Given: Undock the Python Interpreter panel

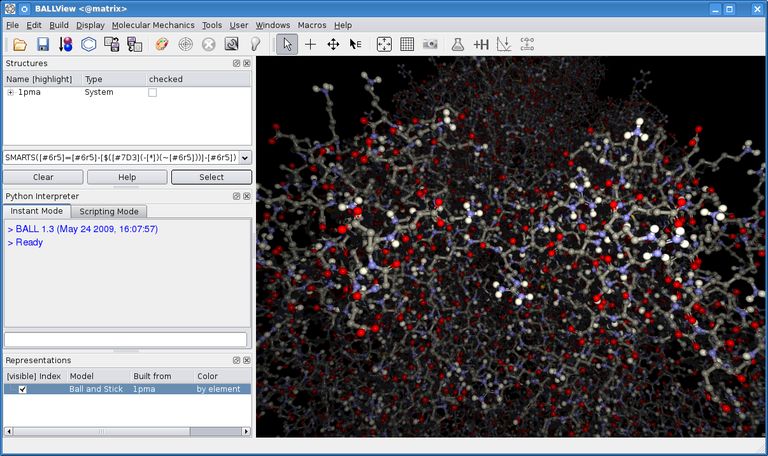Looking at the screenshot, I should click(x=237, y=196).
